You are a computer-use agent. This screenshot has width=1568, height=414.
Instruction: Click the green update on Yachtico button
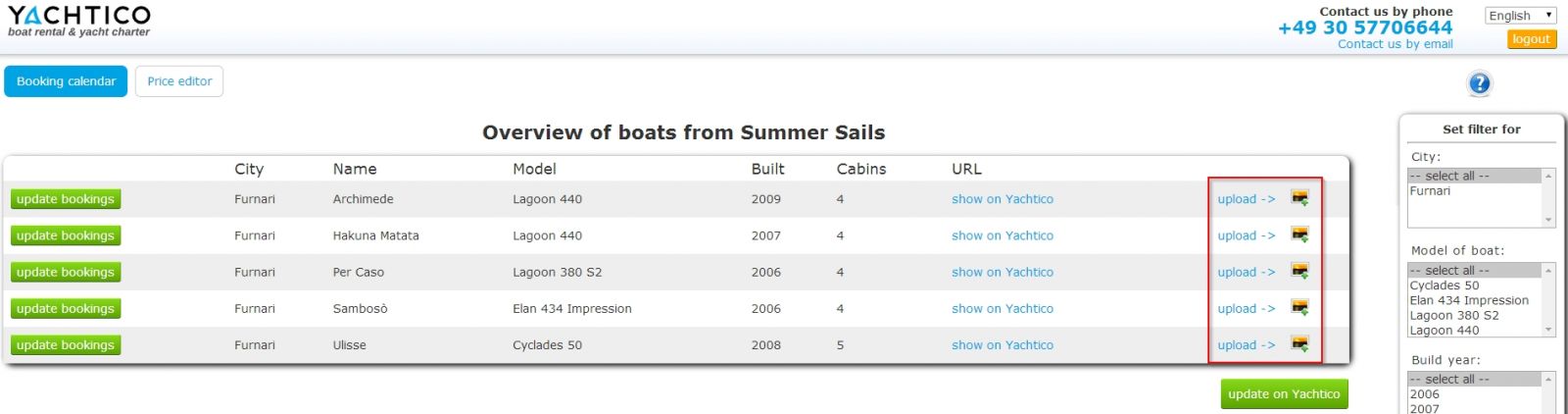pyautogui.click(x=1284, y=394)
